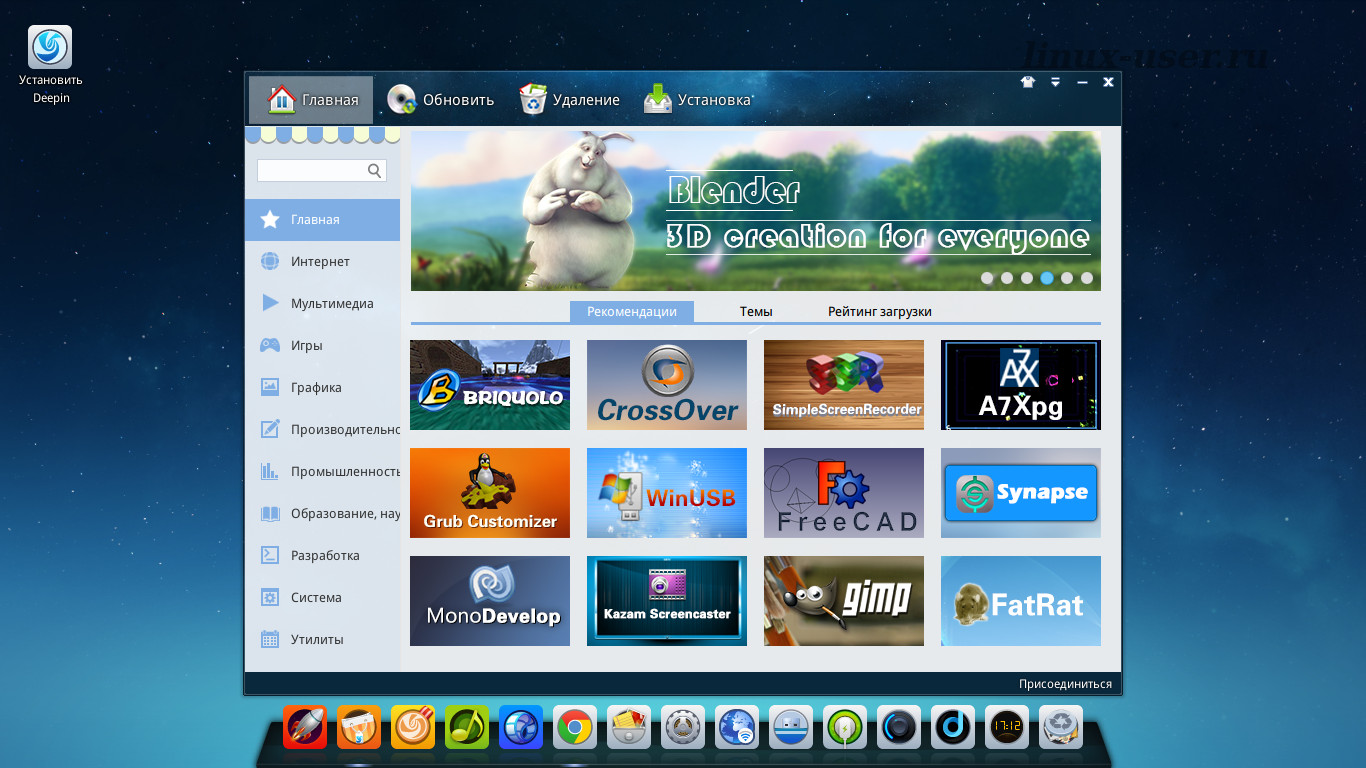Screen dimensions: 1366x768
Task: Click the Присоединиться link
Action: click(x=1065, y=684)
